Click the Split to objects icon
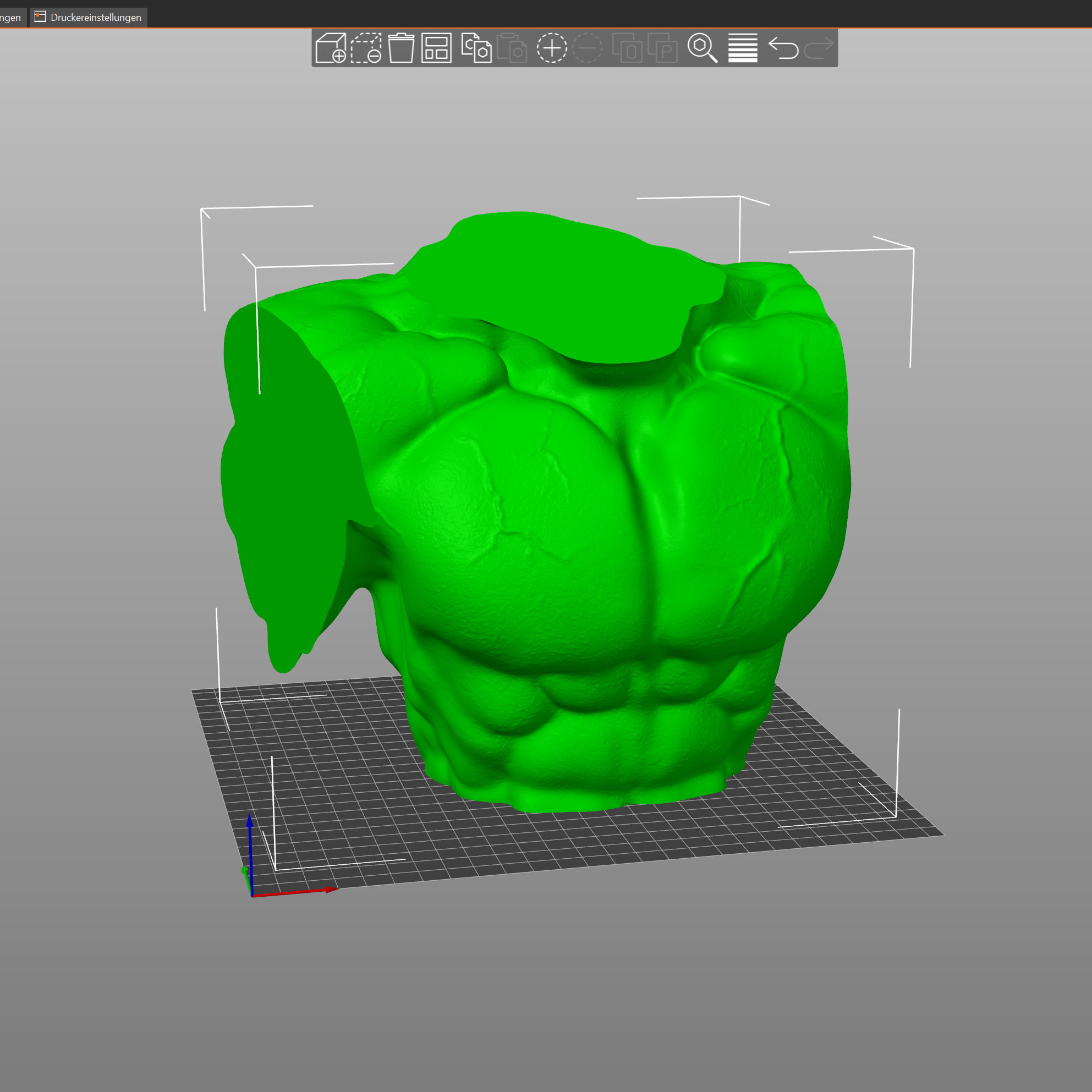Image resolution: width=1092 pixels, height=1092 pixels. [x=627, y=48]
